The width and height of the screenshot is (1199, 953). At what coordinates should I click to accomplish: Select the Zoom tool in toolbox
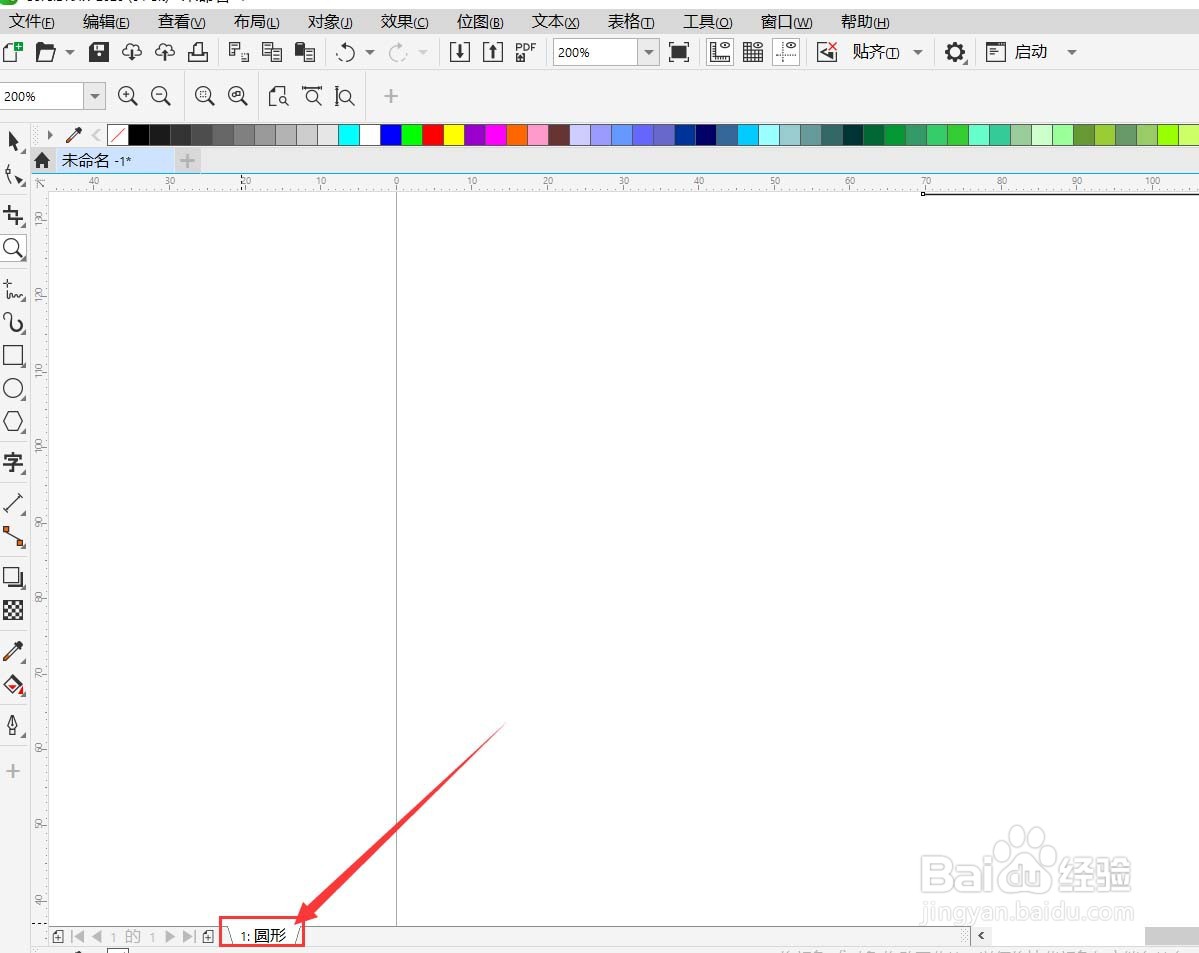(14, 248)
